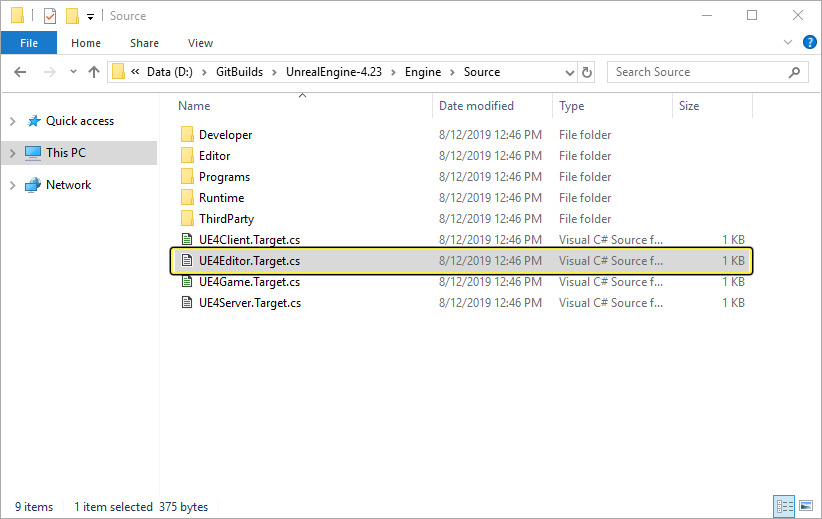Sort by the Name column header

194,106
